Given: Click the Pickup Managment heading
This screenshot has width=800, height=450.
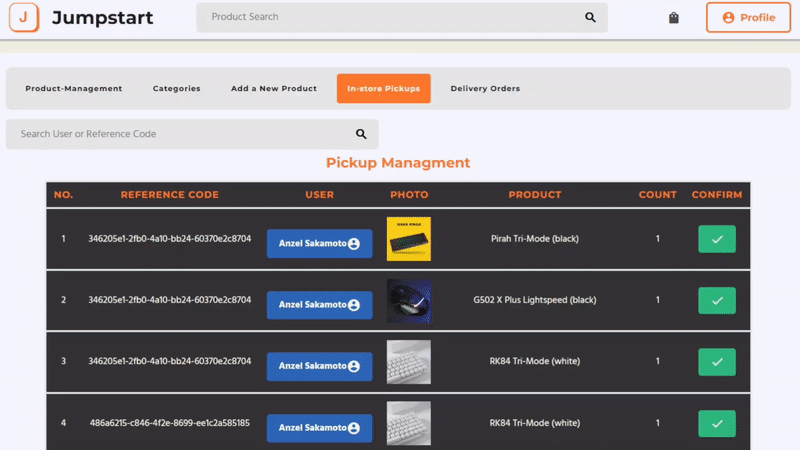Looking at the screenshot, I should pyautogui.click(x=398, y=163).
